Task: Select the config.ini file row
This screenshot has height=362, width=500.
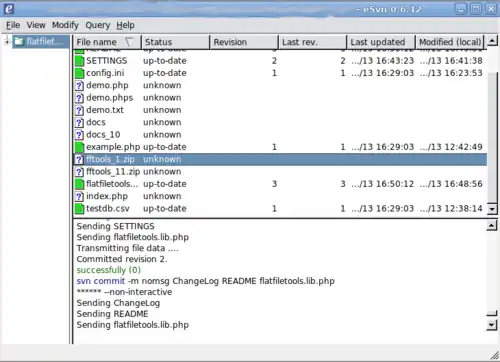Action: coord(279,73)
